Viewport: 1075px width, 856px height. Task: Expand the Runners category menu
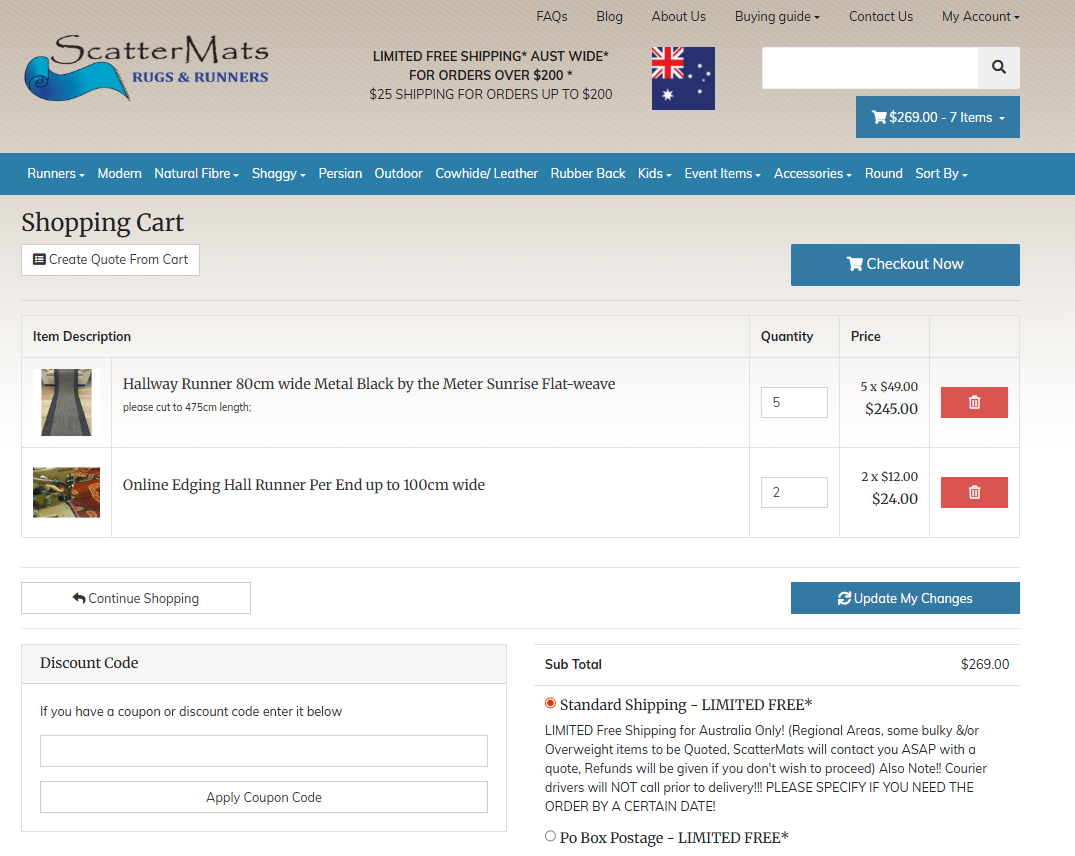click(x=55, y=173)
